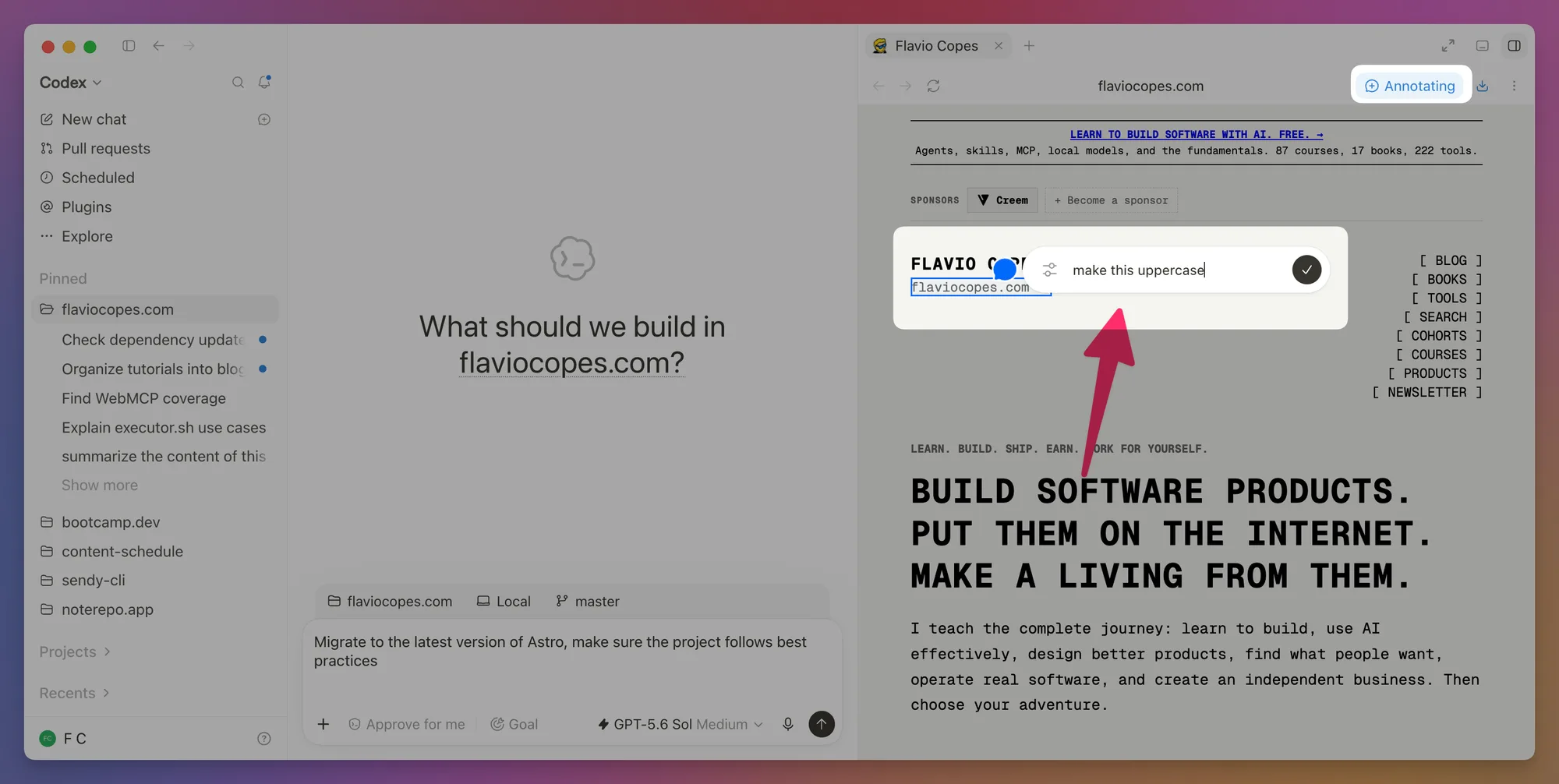Toggle Goal mode
1559x784 pixels.
click(x=514, y=724)
